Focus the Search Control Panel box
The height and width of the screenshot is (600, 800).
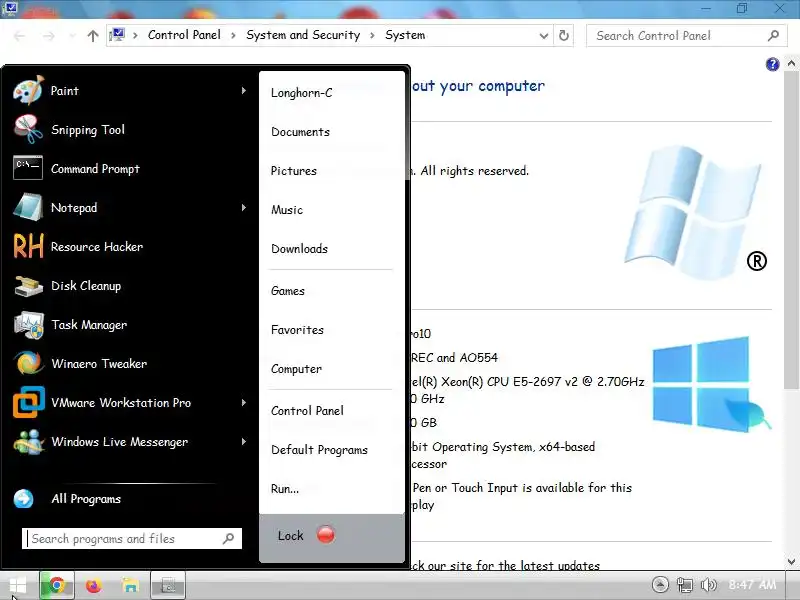point(686,35)
